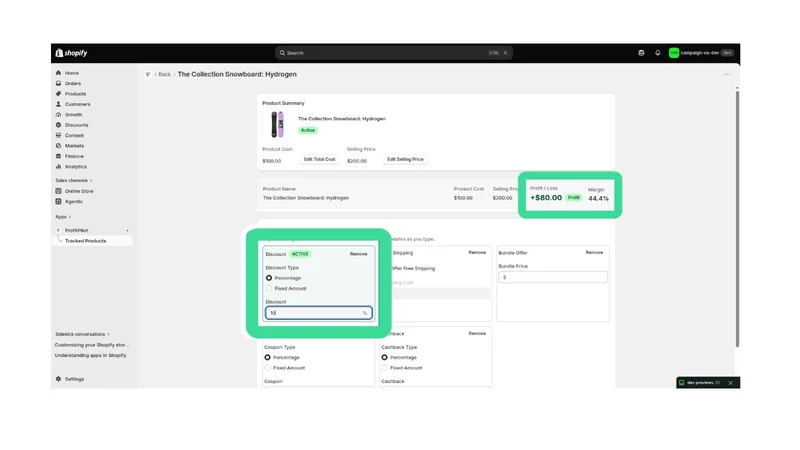Image resolution: width=800 pixels, height=450 pixels.
Task: Remove the Shipping card
Action: coord(477,253)
